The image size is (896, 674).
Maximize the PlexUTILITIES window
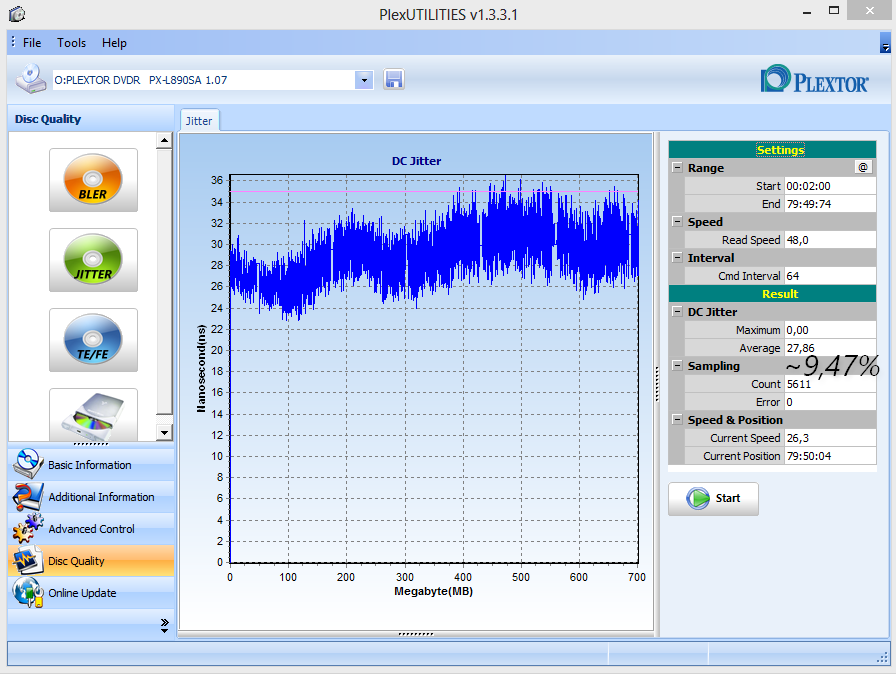pos(834,11)
